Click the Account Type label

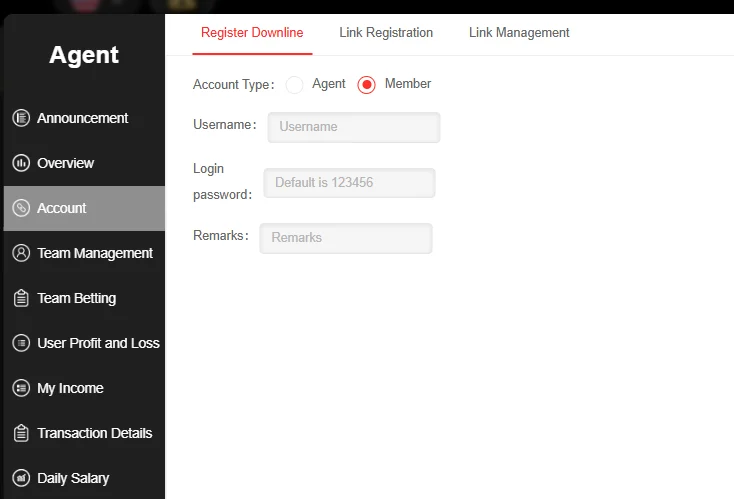(x=233, y=85)
